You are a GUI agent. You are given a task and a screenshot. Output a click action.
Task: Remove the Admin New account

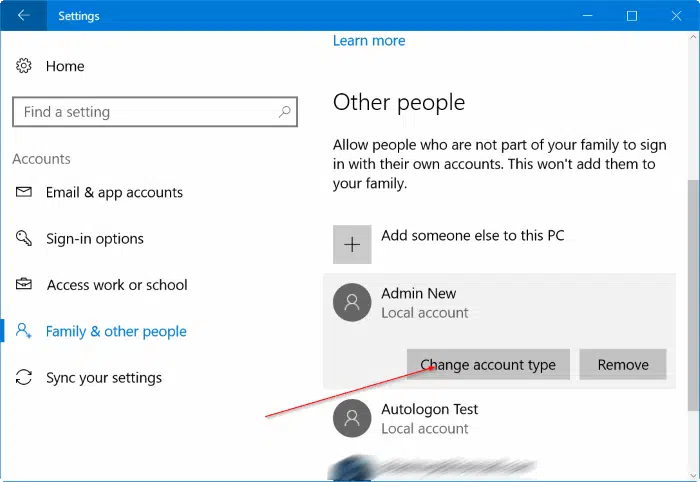[x=623, y=365]
